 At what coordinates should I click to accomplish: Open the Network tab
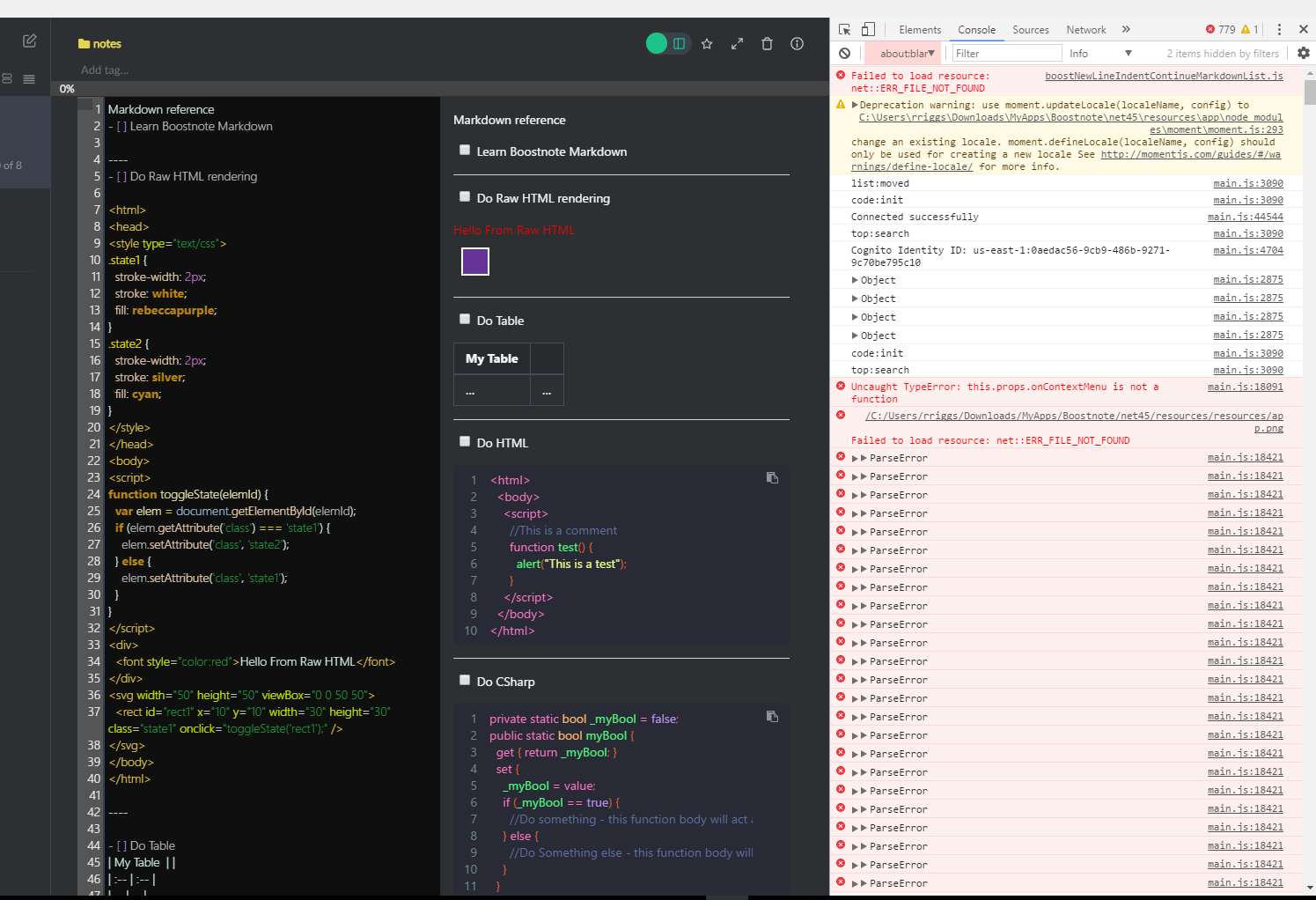tap(1085, 29)
